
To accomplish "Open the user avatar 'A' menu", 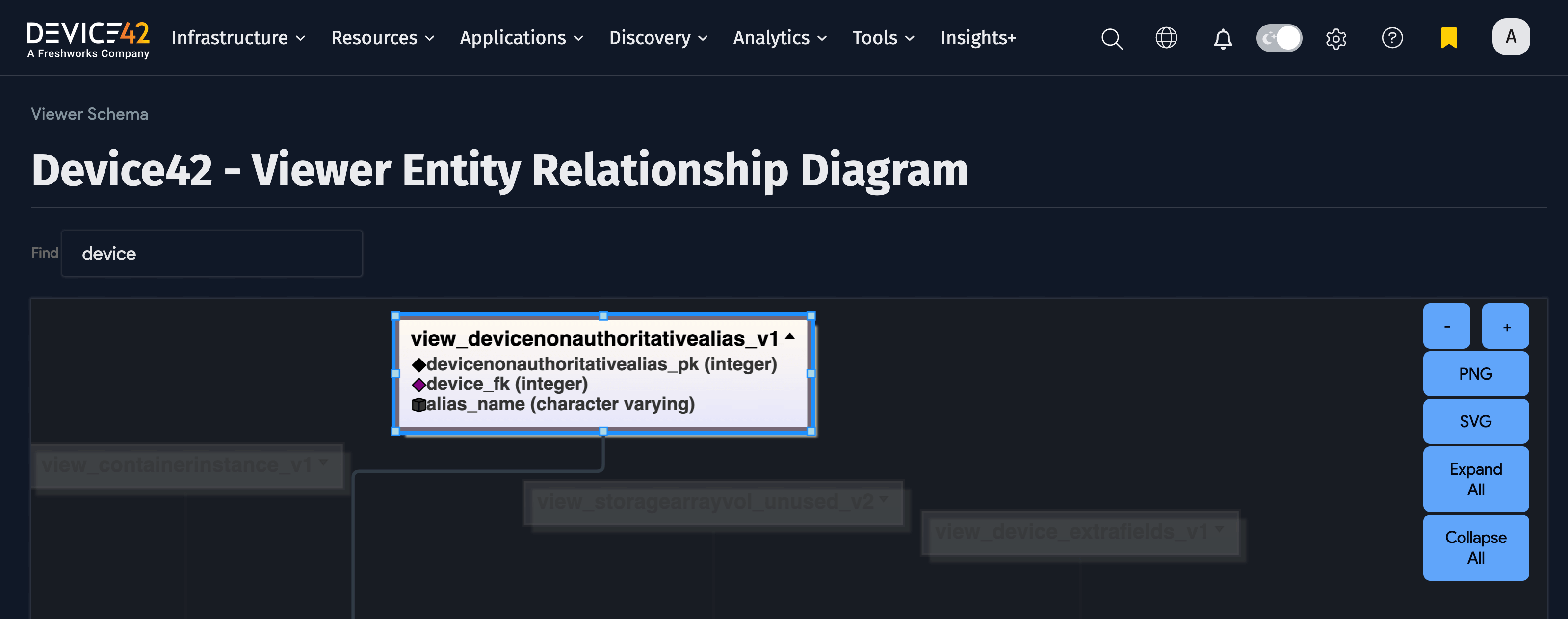I will click(x=1510, y=37).
